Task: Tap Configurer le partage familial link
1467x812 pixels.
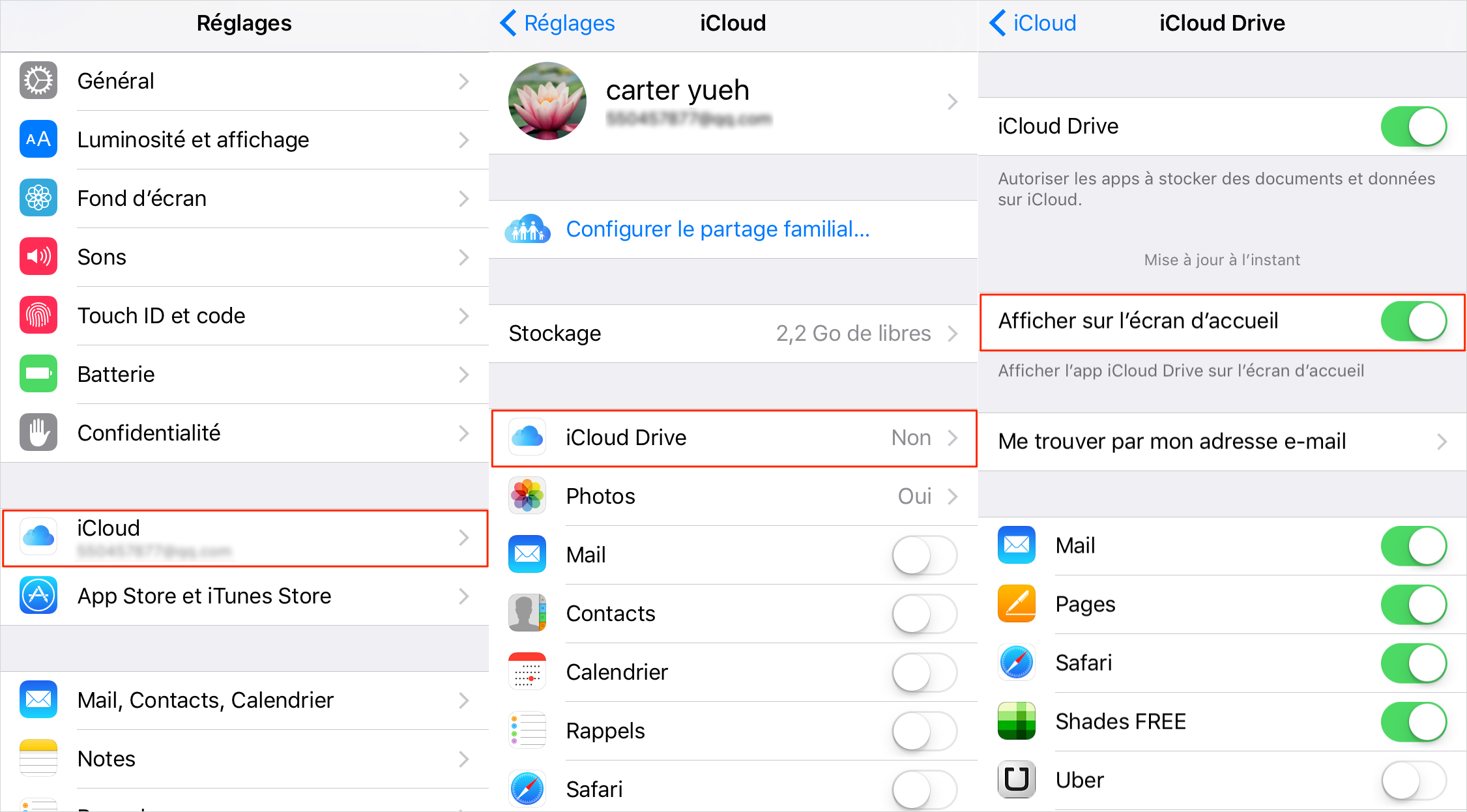Action: (x=718, y=229)
